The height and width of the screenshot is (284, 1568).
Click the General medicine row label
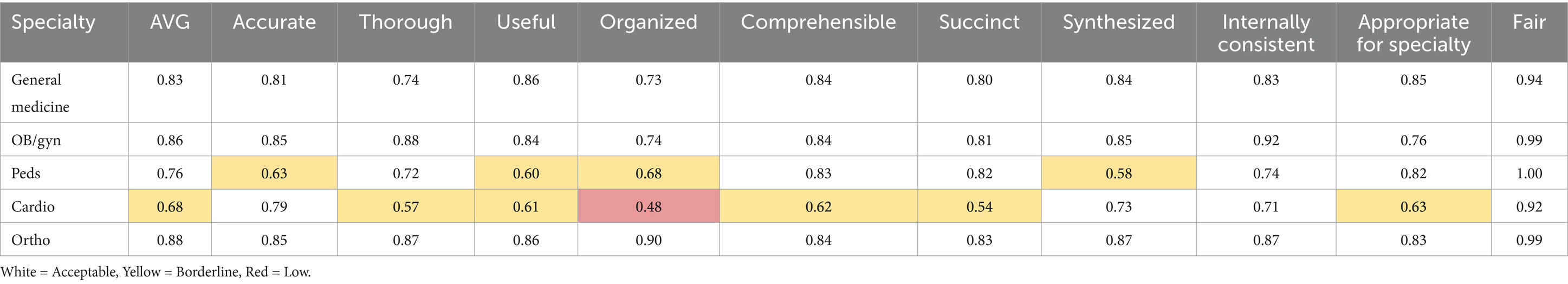tap(40, 93)
